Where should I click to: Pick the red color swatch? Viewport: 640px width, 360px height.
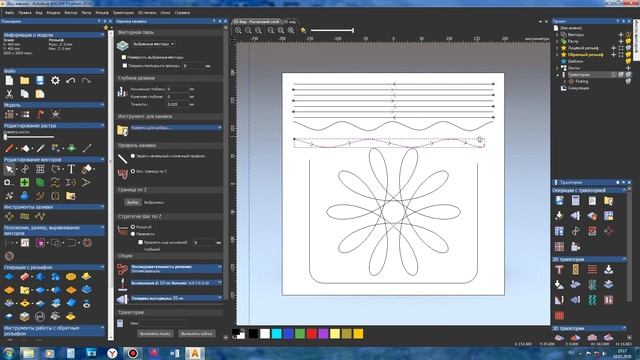(311, 334)
